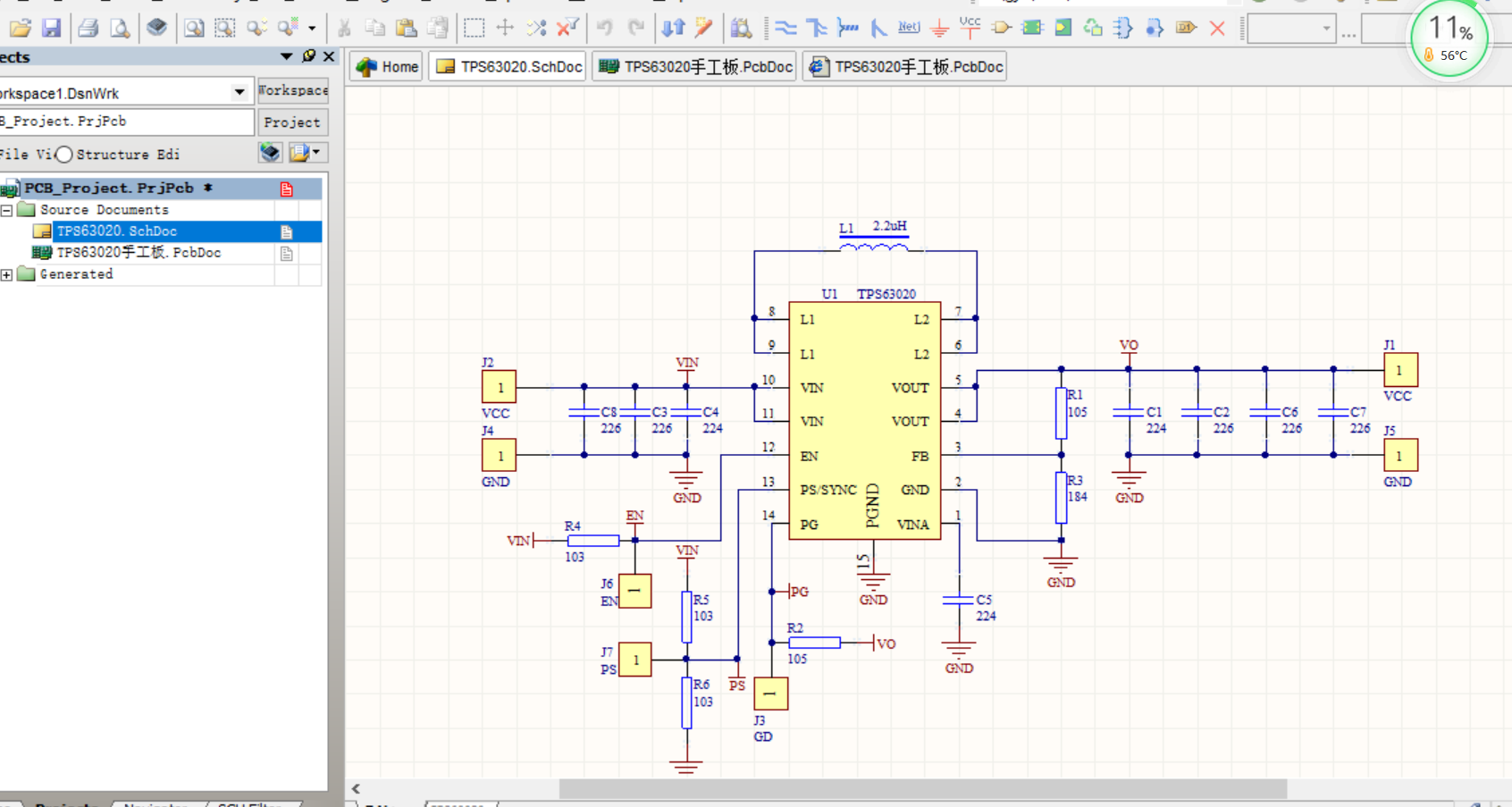Paste clipboard contents with the Paste icon

(x=407, y=28)
